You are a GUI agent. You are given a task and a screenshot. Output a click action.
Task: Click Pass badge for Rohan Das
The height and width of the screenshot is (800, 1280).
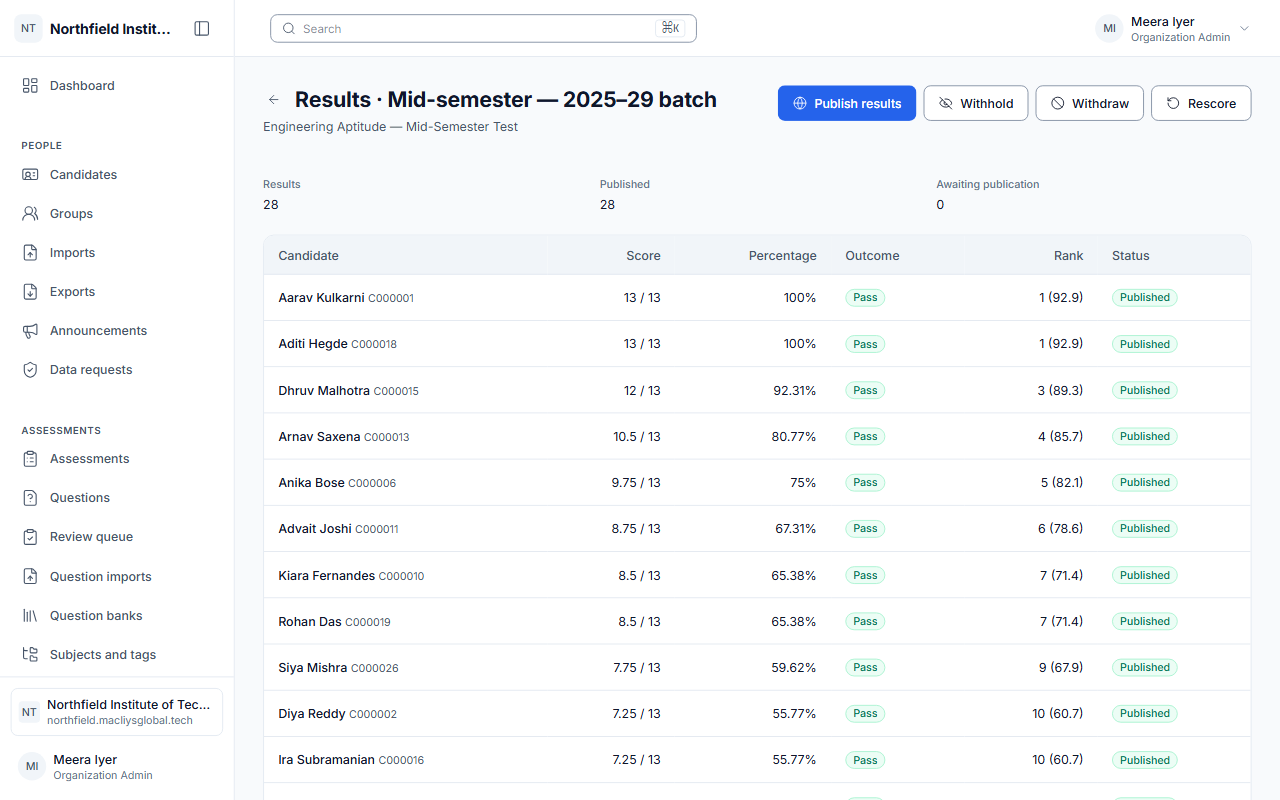click(x=865, y=622)
